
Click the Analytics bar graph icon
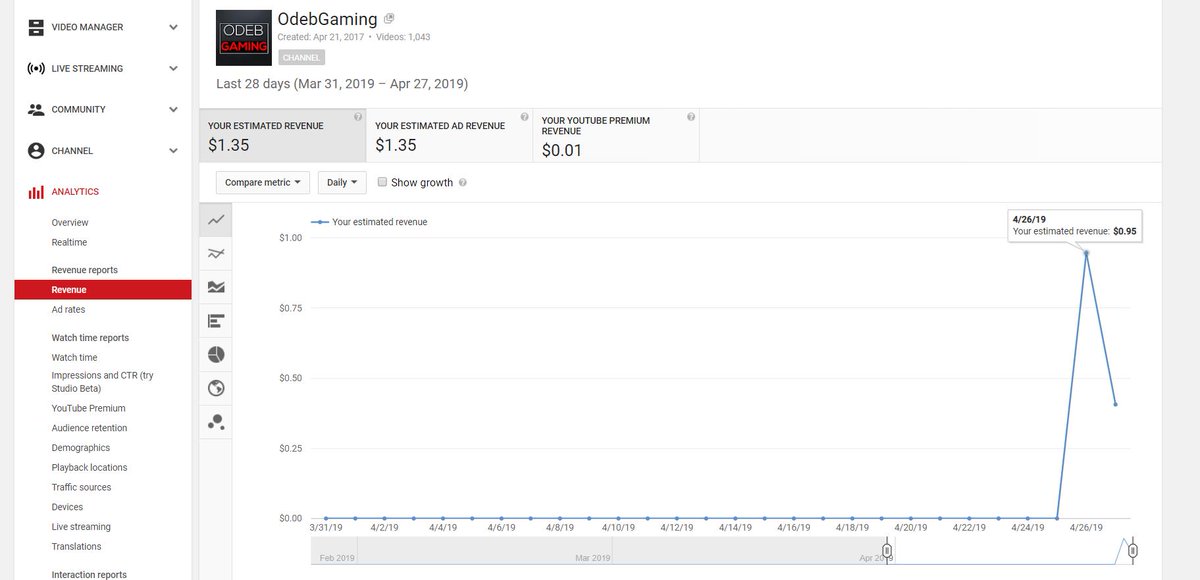tap(36, 192)
